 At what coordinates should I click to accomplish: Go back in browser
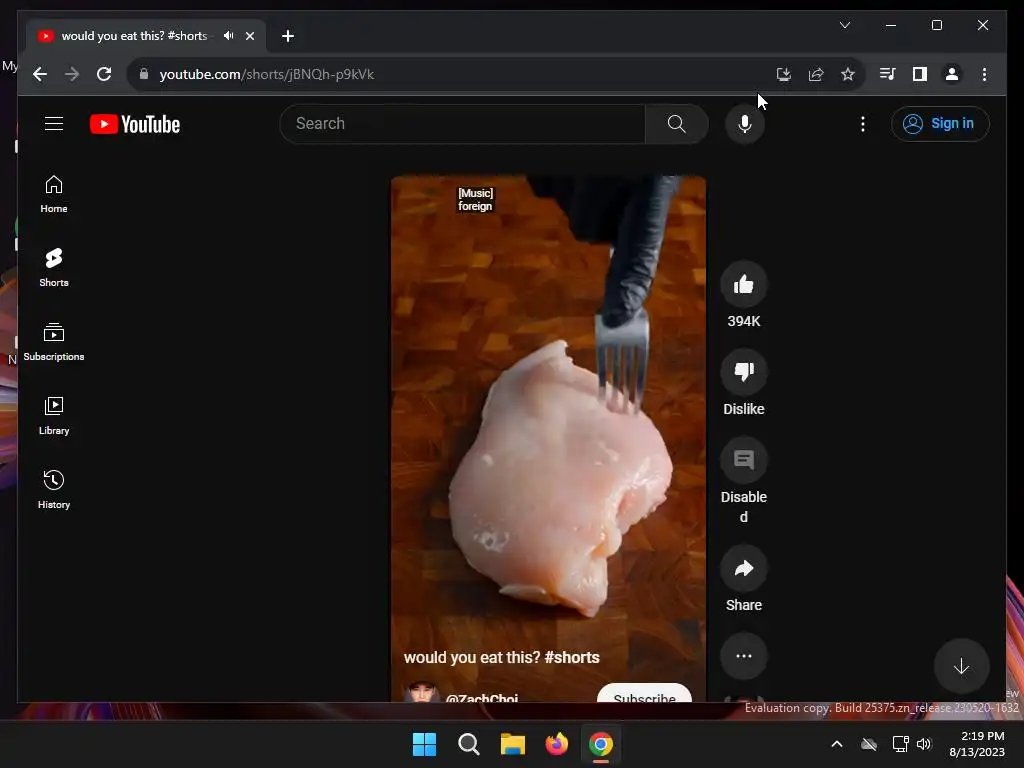click(40, 74)
